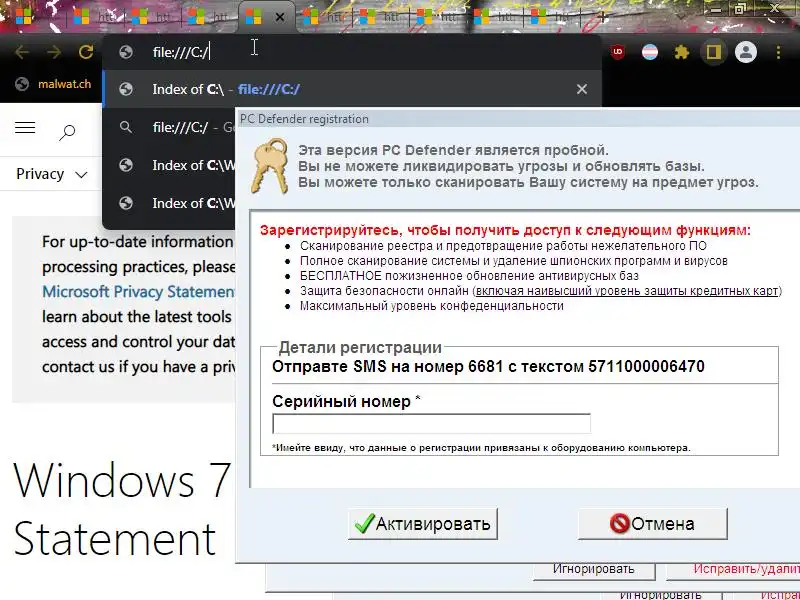Click the Серийный номер input field

click(x=432, y=423)
